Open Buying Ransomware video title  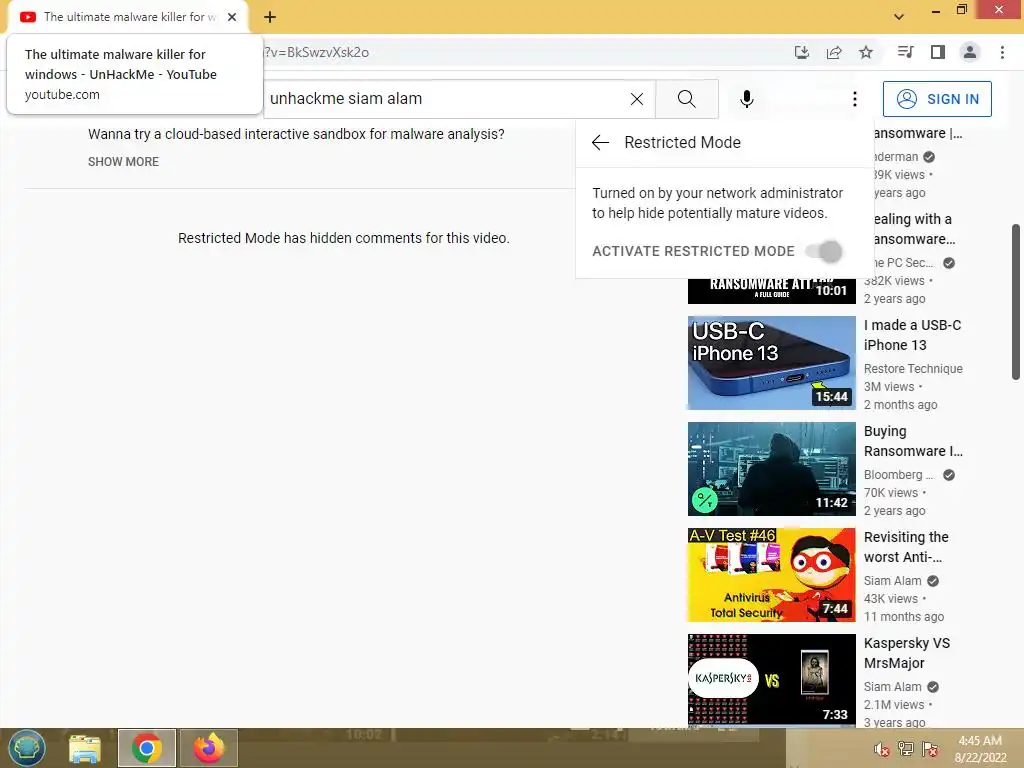pos(913,441)
